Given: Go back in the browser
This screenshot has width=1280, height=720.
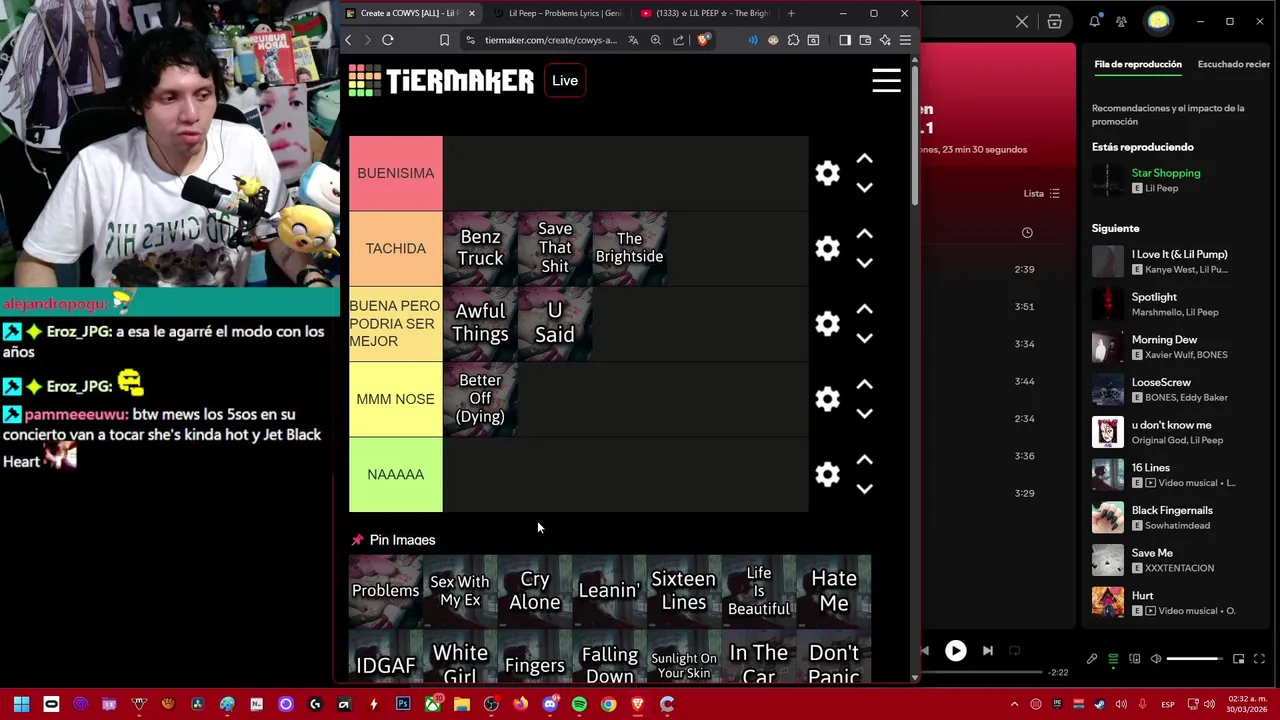Looking at the screenshot, I should (348, 40).
